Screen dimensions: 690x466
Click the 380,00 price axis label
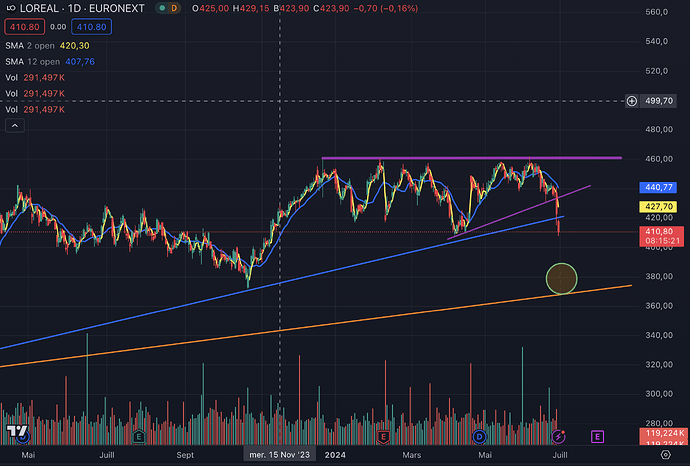pyautogui.click(x=659, y=276)
